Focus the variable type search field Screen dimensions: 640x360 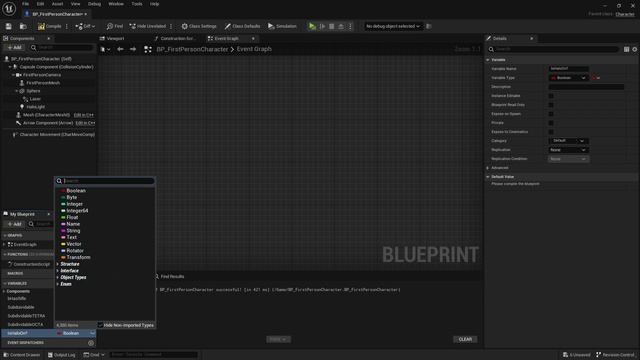pos(105,181)
